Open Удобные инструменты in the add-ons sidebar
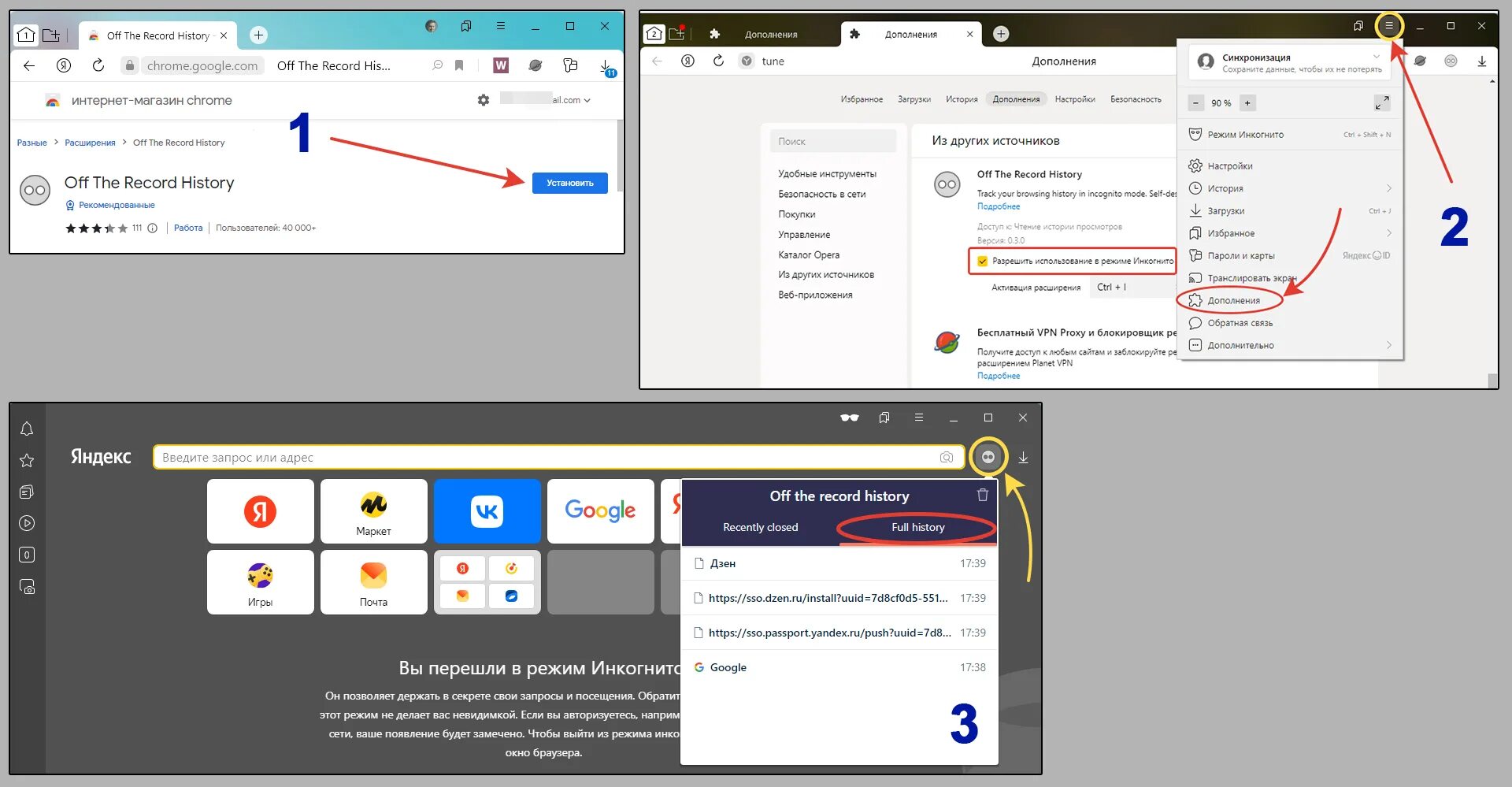 pos(827,174)
